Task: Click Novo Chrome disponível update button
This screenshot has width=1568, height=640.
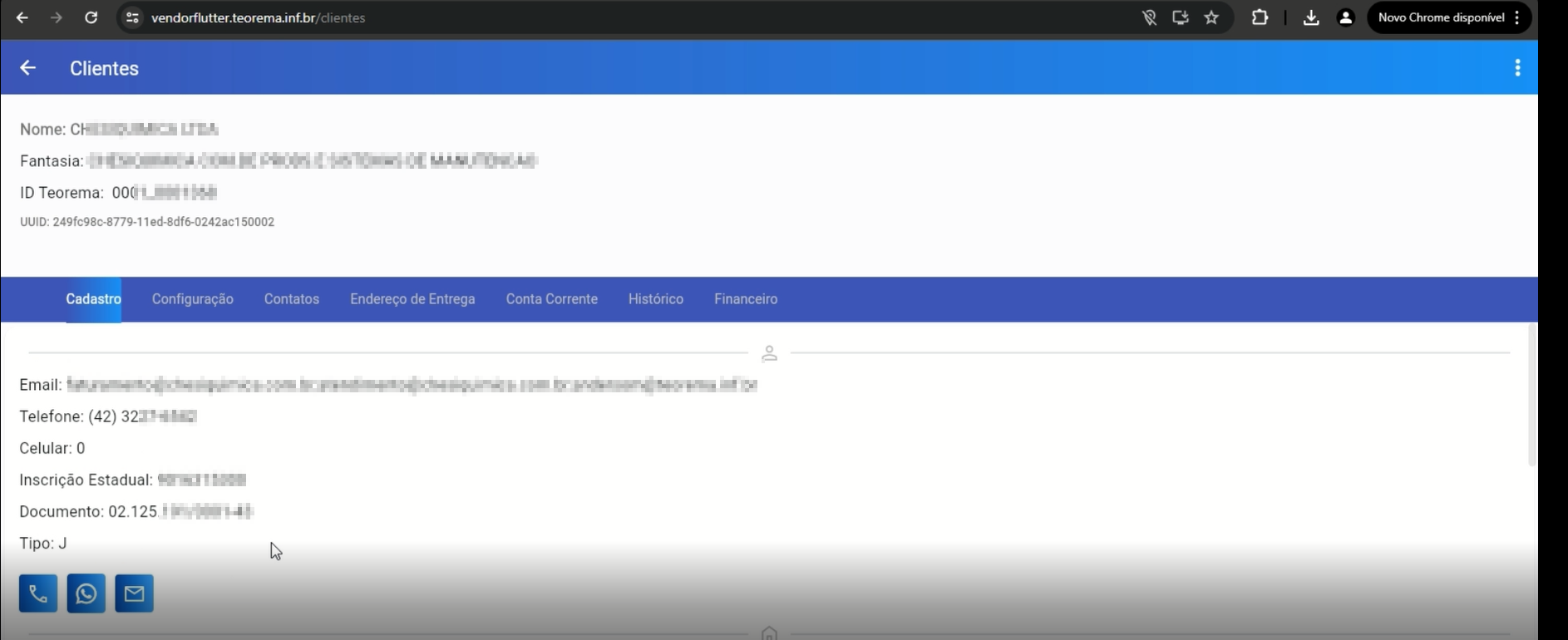Action: click(x=1449, y=17)
